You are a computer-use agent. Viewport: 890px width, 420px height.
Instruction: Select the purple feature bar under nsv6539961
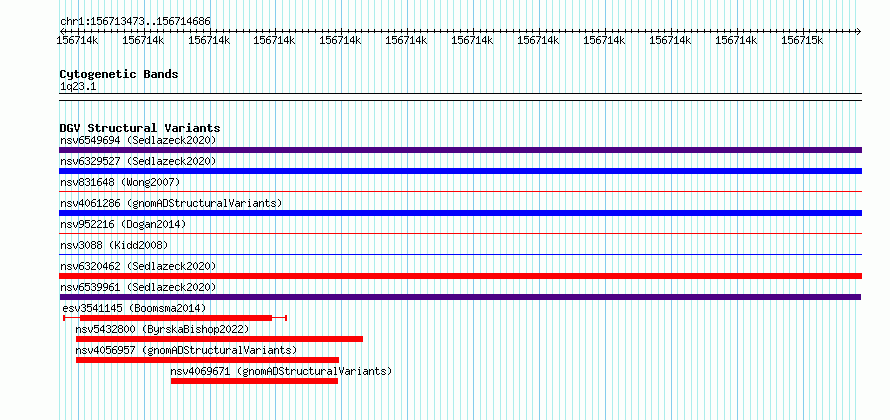[460, 297]
